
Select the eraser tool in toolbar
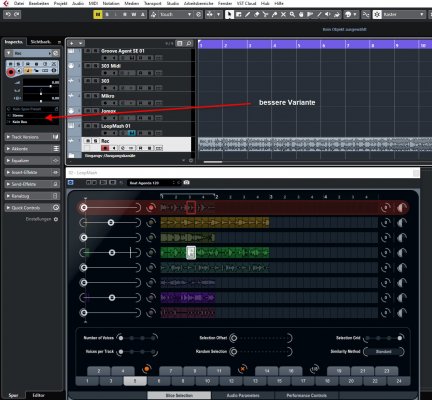coord(256,14)
